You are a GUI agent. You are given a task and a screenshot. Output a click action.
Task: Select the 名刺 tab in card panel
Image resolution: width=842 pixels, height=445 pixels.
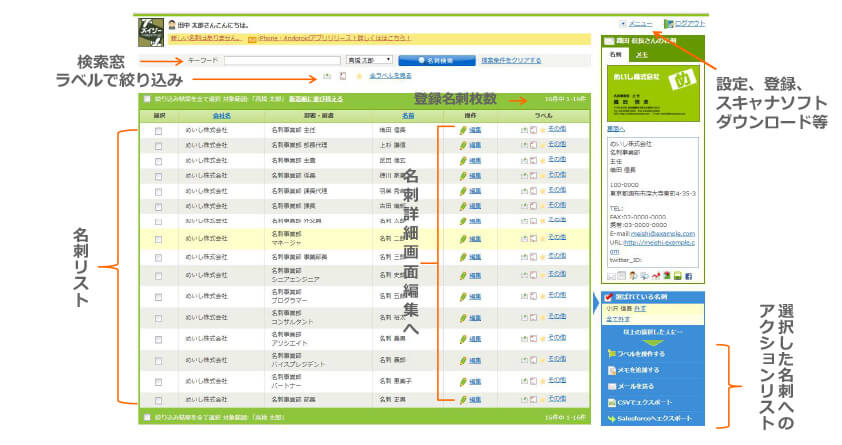[x=616, y=54]
